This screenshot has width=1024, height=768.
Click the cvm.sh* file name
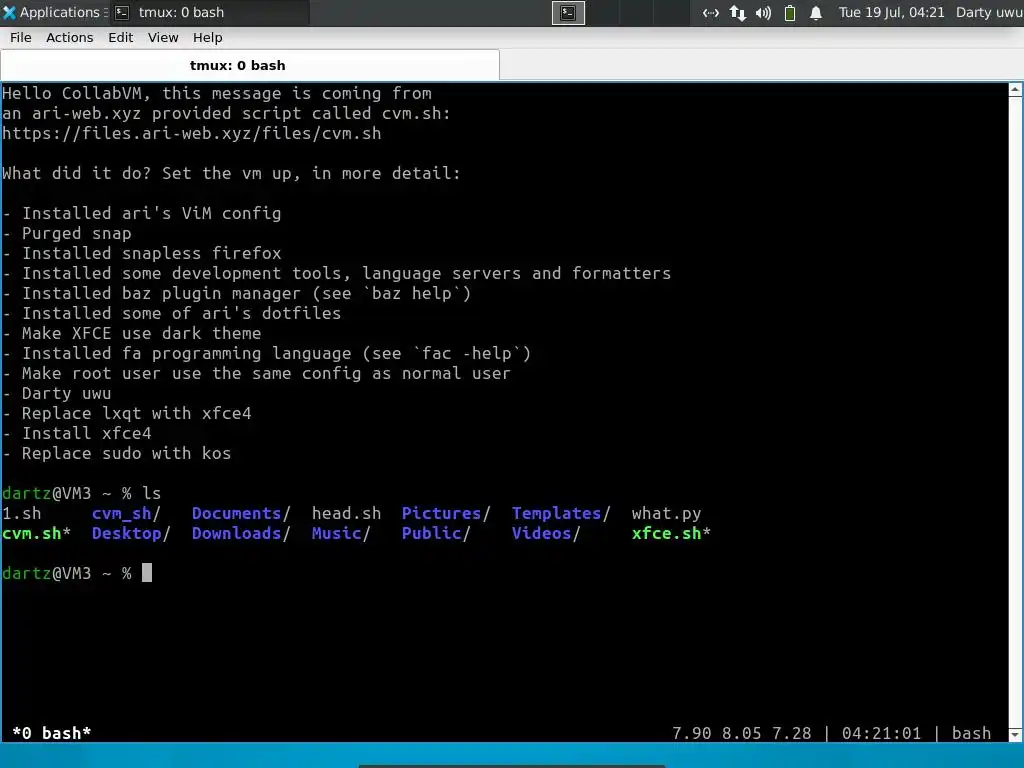coord(36,534)
